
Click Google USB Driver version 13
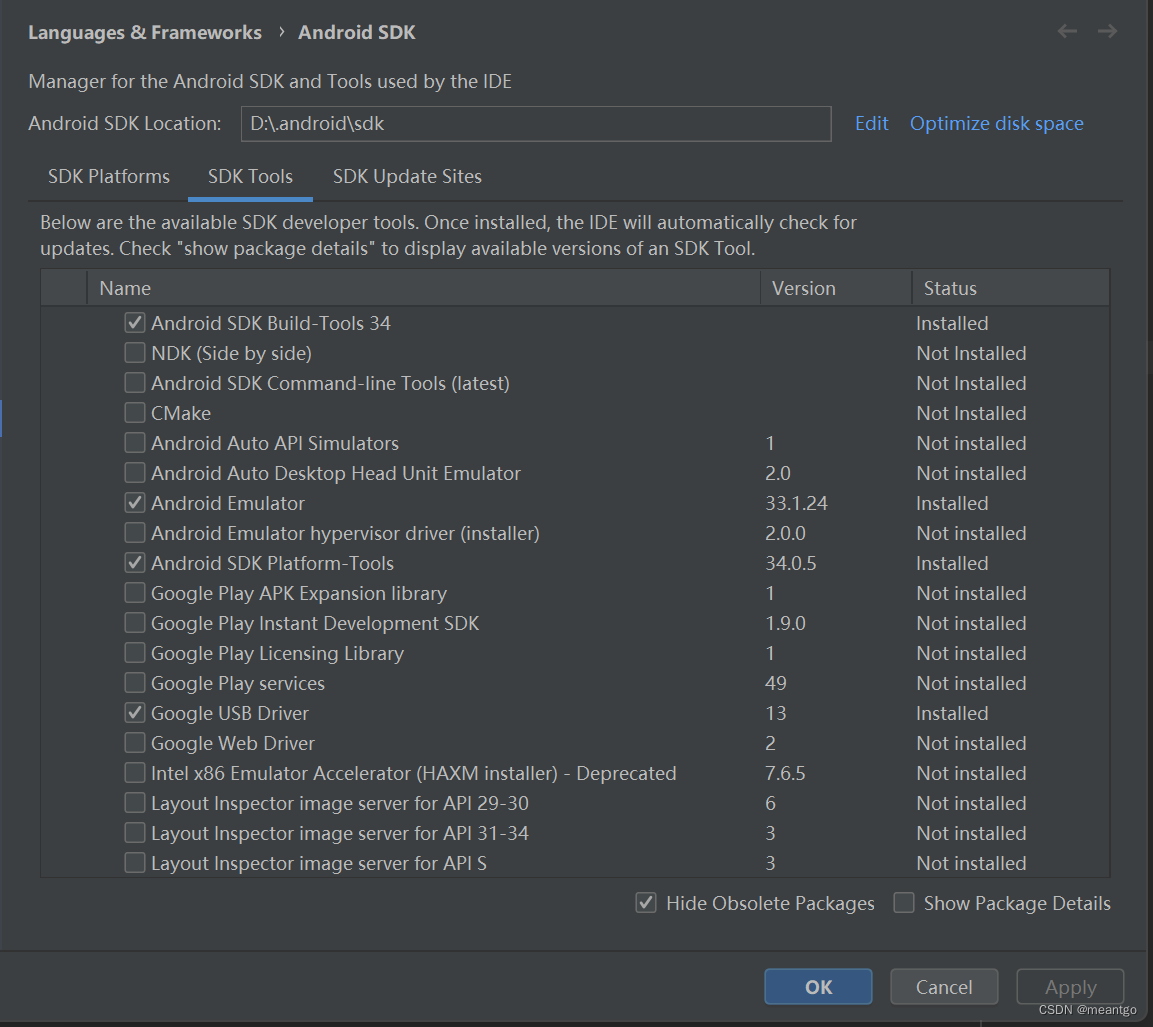coord(776,713)
